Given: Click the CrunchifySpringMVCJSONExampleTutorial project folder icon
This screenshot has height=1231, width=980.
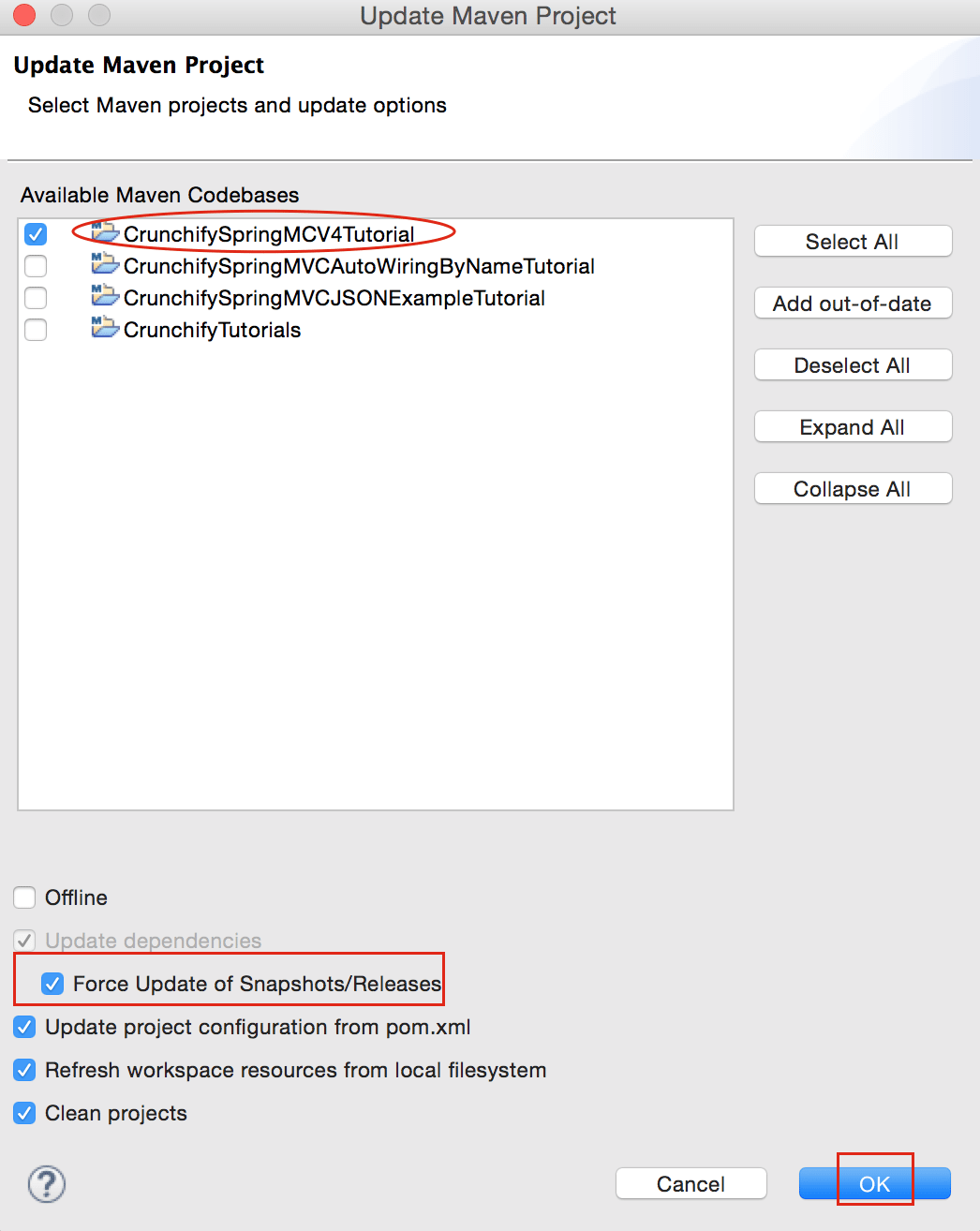Looking at the screenshot, I should (x=105, y=296).
